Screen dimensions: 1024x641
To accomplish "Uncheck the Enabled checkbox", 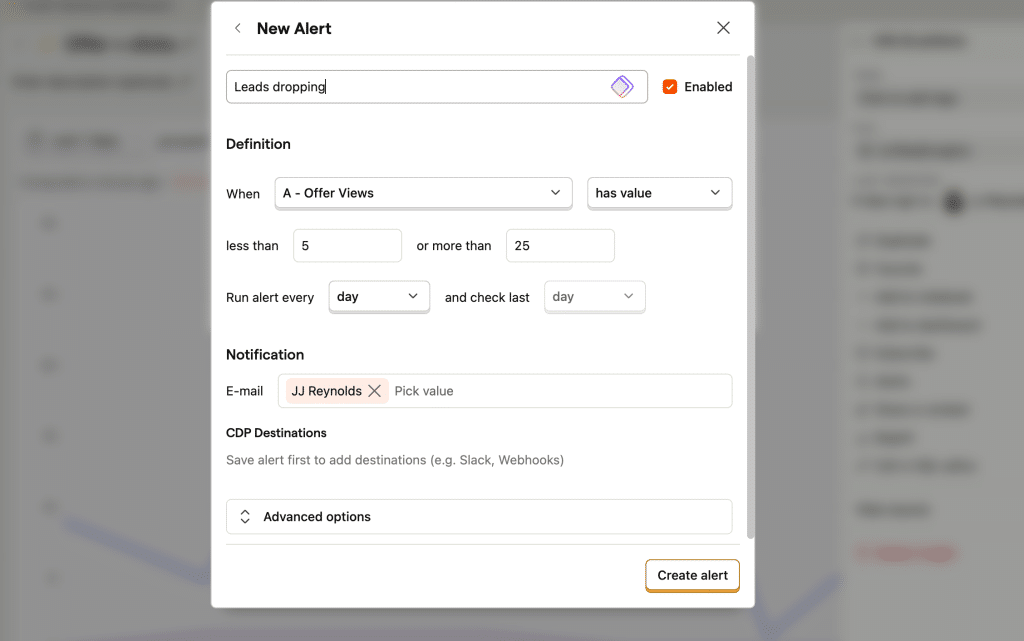I will click(670, 87).
